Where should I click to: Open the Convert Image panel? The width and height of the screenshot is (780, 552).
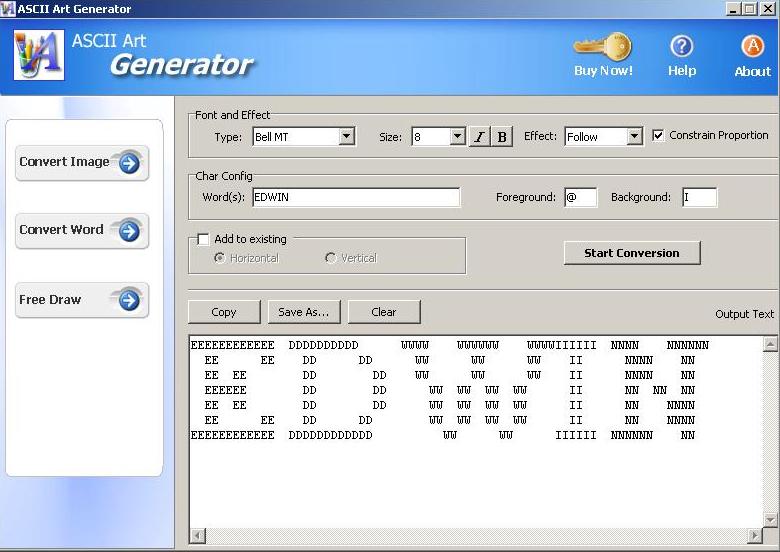pyautogui.click(x=82, y=163)
